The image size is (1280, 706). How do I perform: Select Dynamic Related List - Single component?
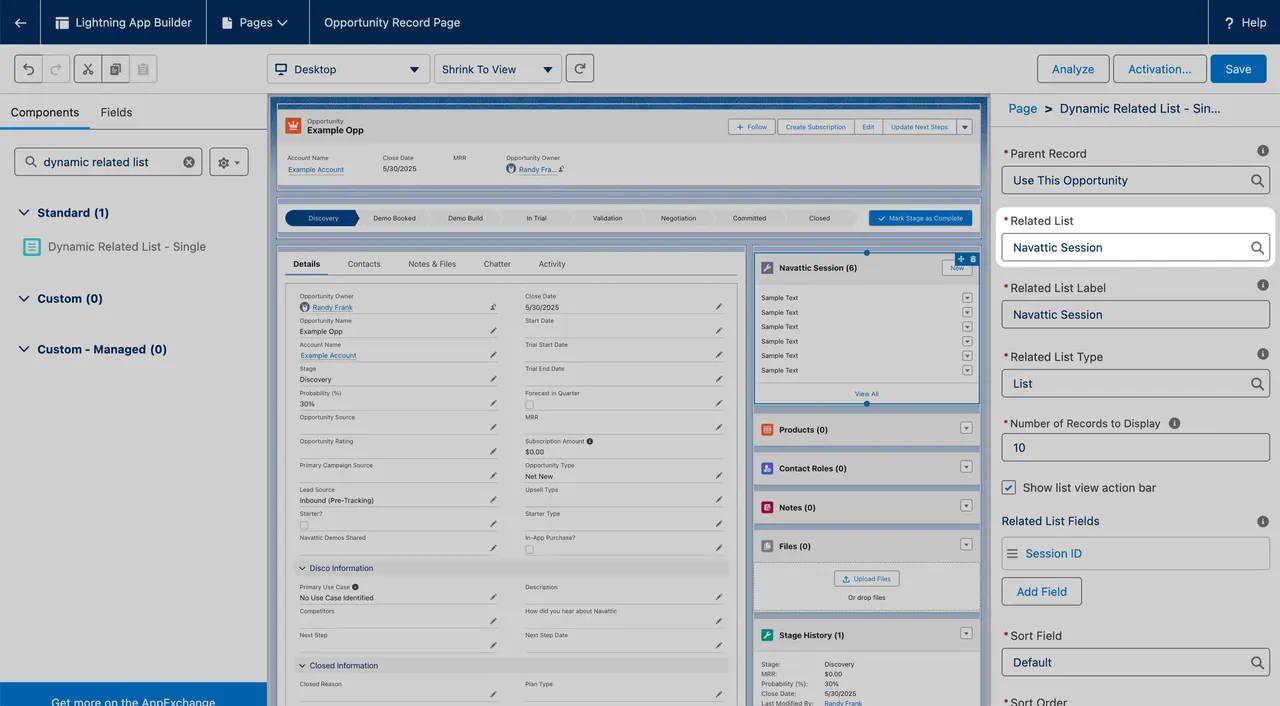[115, 246]
